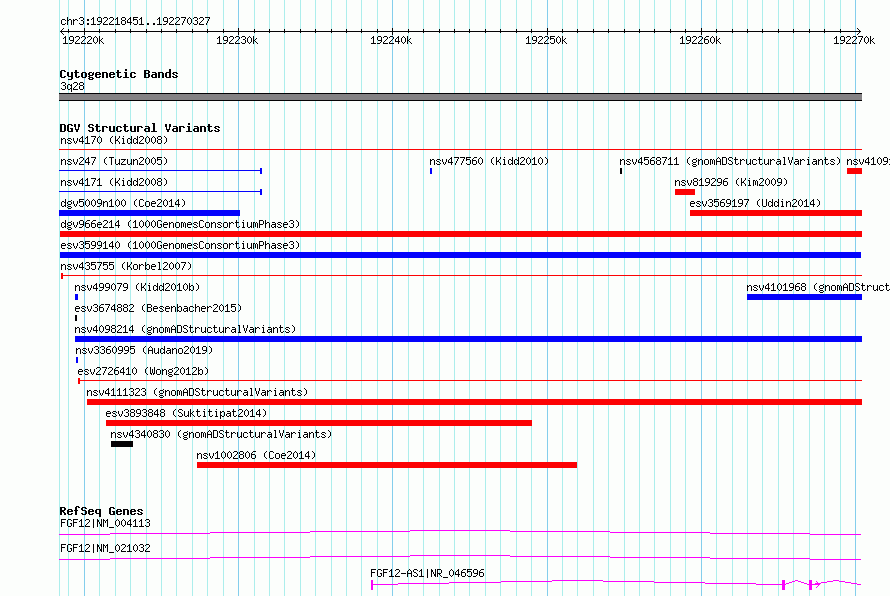Screen dimensions: 890x596
Task: Select the esv3569197 (Uddin2014) label
Action: point(755,203)
